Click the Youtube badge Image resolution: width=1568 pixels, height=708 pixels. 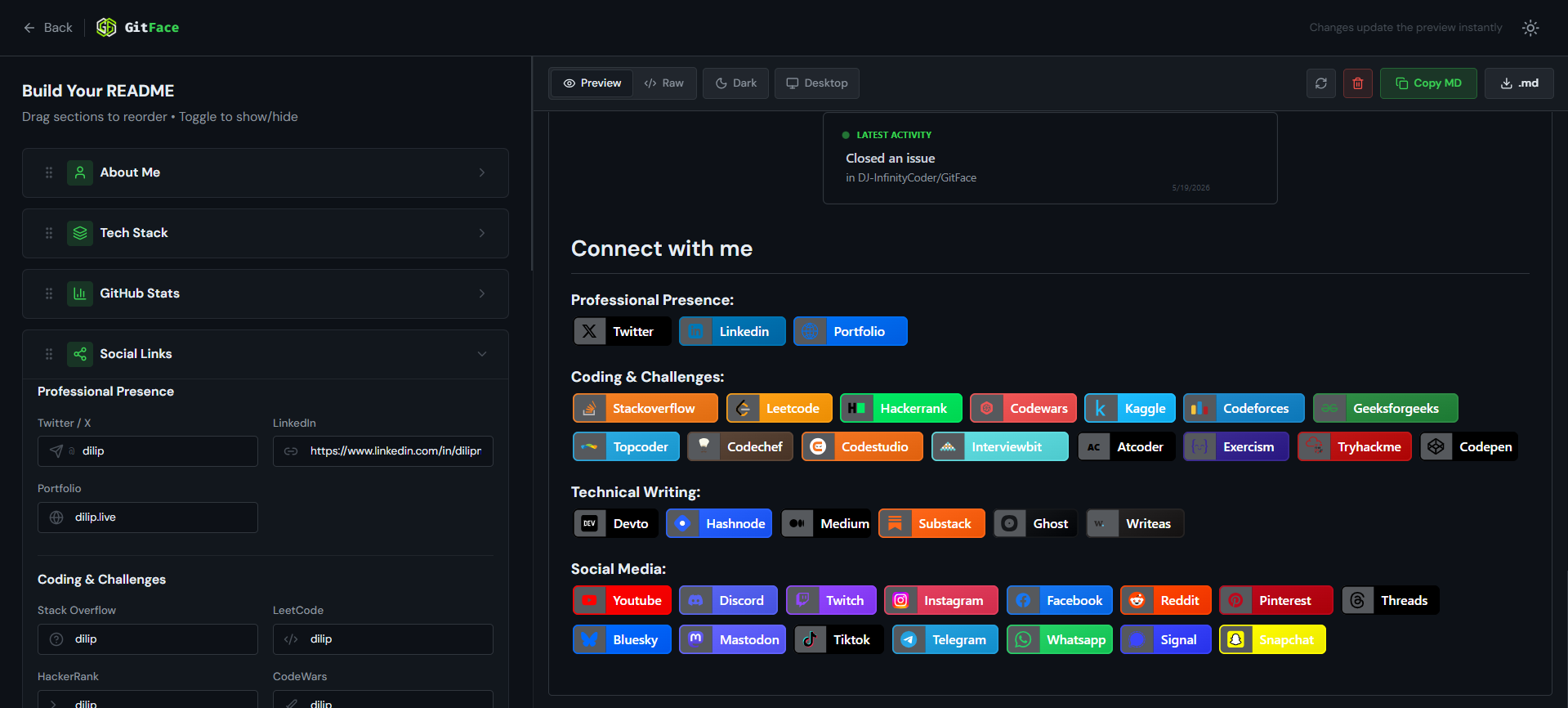click(623, 600)
